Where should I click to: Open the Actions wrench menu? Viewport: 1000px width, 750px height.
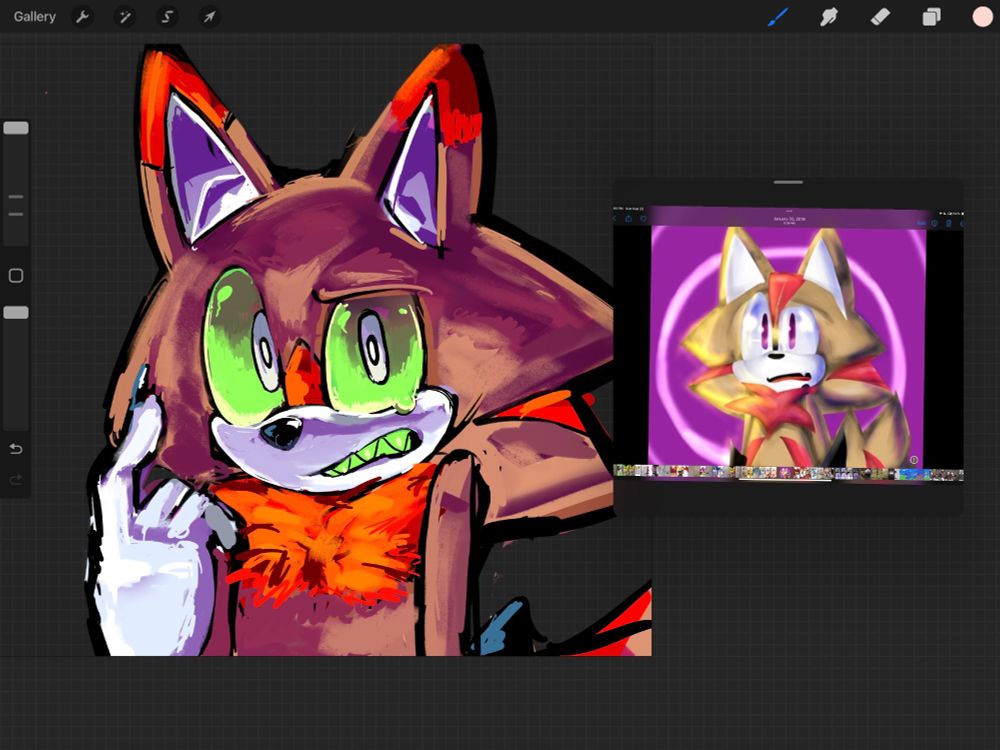(82, 17)
